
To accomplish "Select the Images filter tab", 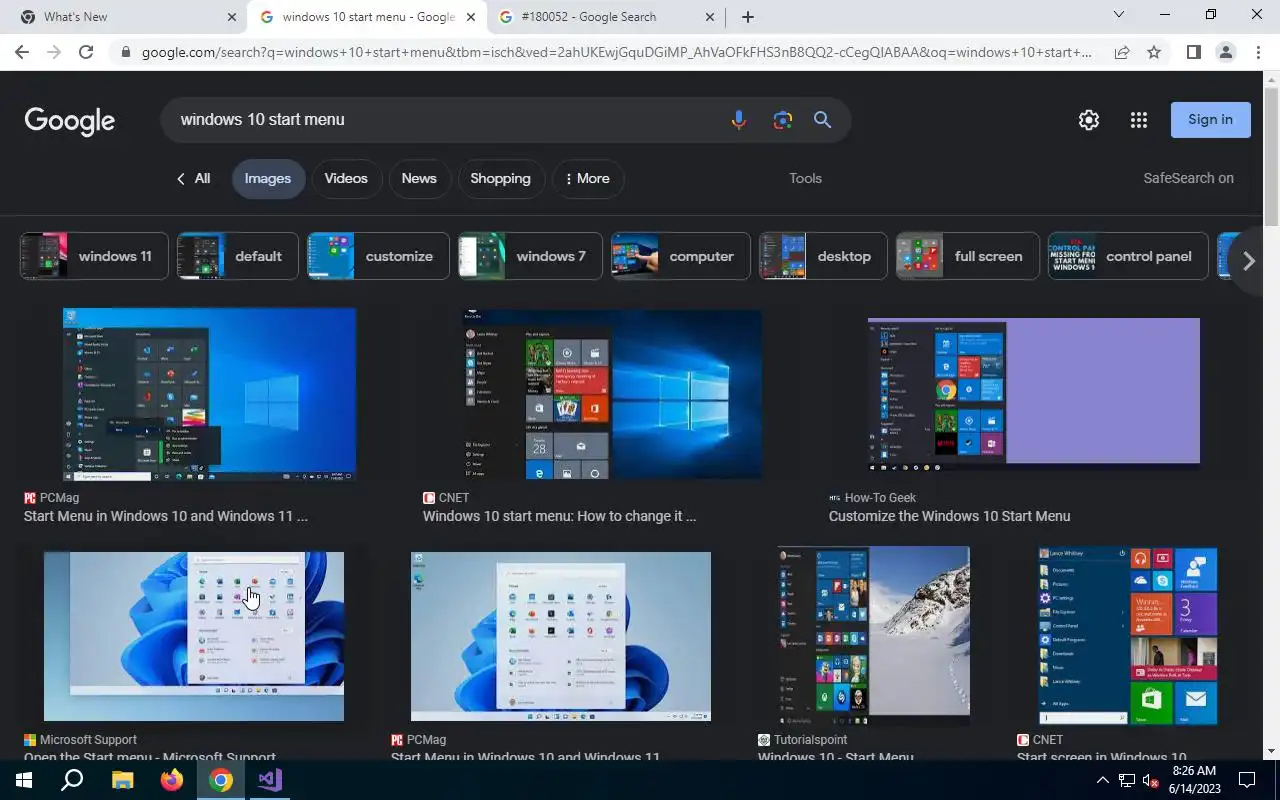I will pyautogui.click(x=268, y=179).
